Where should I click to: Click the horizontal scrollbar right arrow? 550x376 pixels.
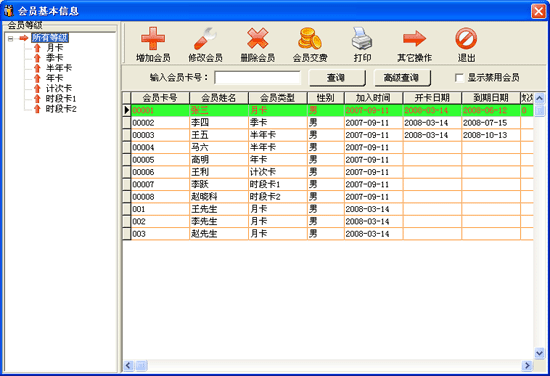[x=527, y=366]
